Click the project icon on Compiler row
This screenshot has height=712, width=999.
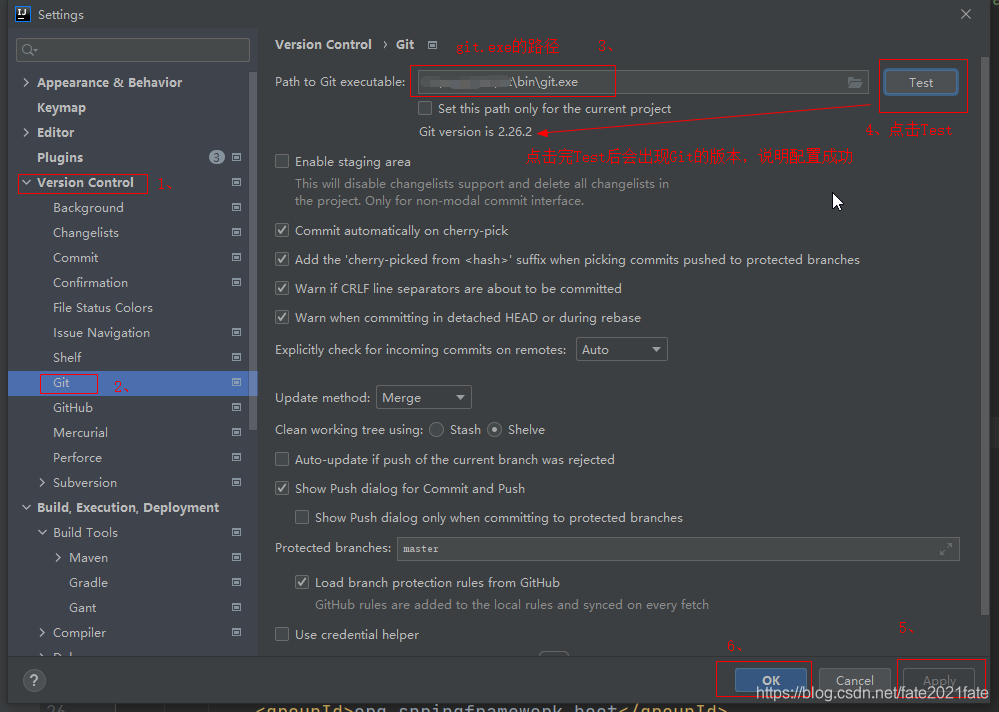tap(236, 632)
